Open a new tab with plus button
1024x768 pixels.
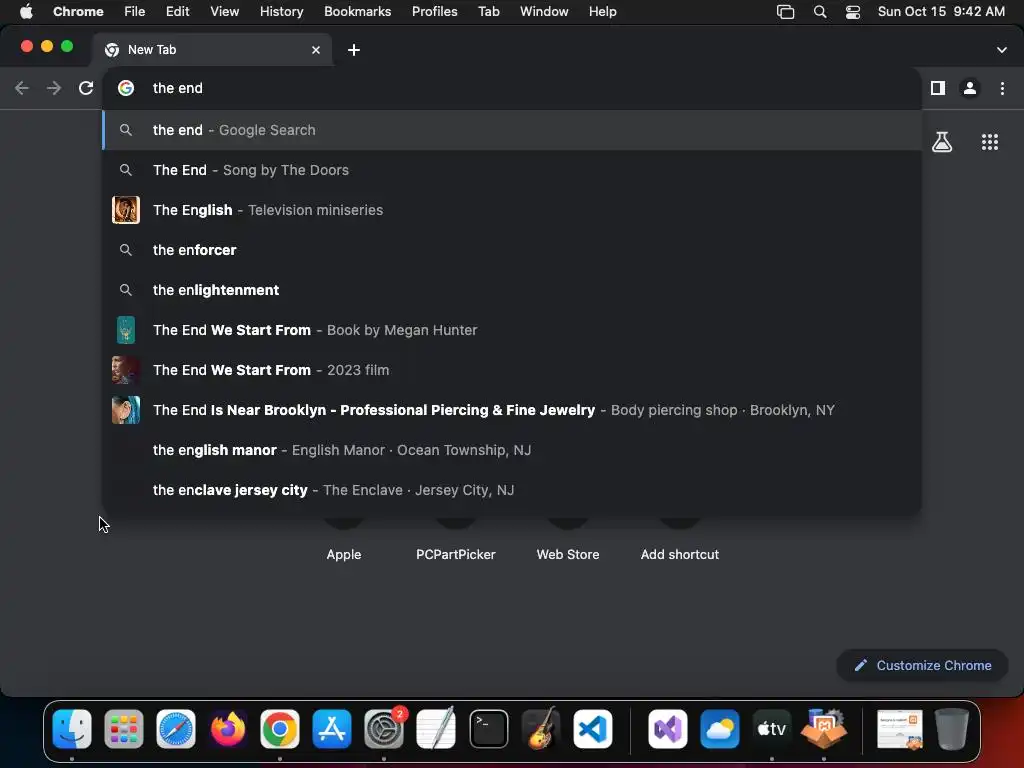click(354, 50)
